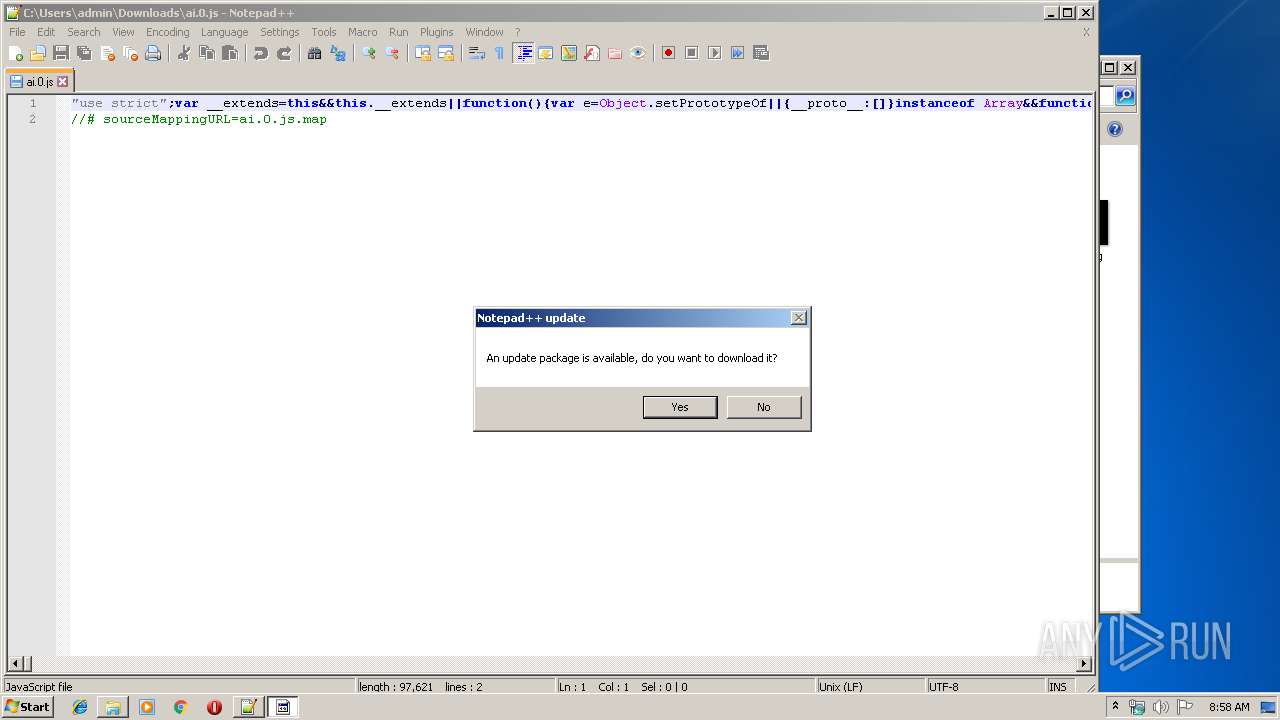Viewport: 1280px width, 720px height.
Task: Toggle synchronized vertical scrolling
Action: click(423, 53)
